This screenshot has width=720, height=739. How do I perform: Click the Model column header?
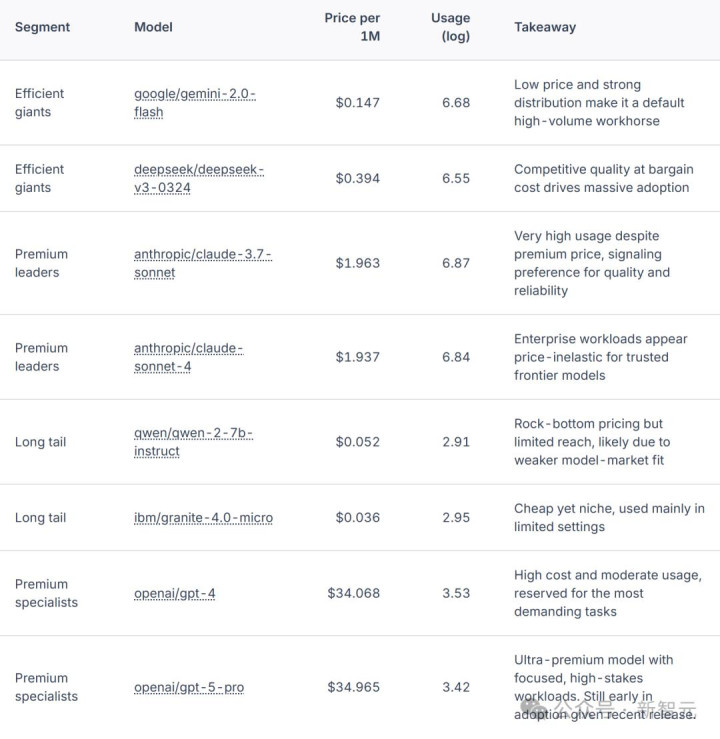pyautogui.click(x=153, y=27)
